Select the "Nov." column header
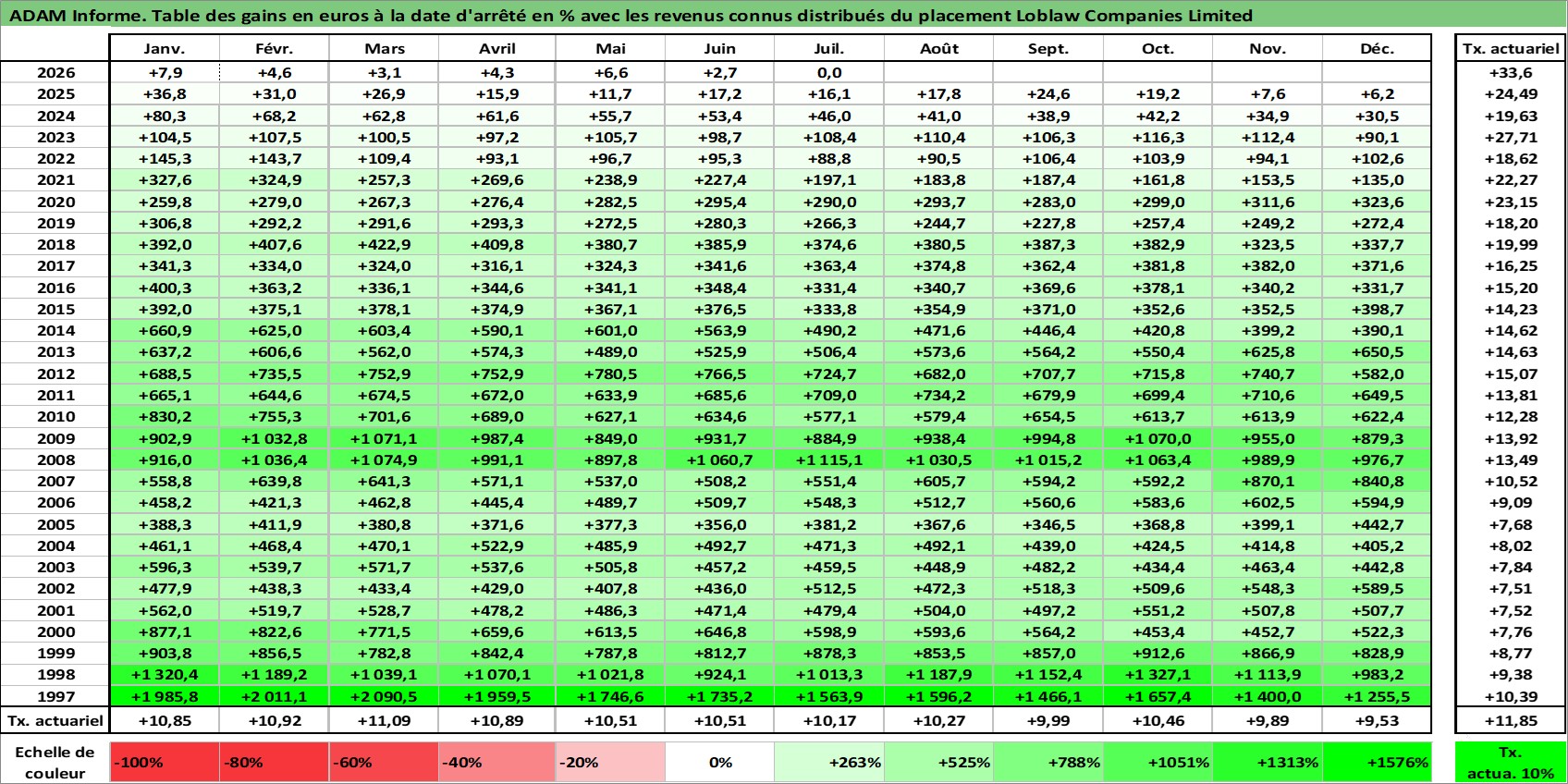 1268,48
